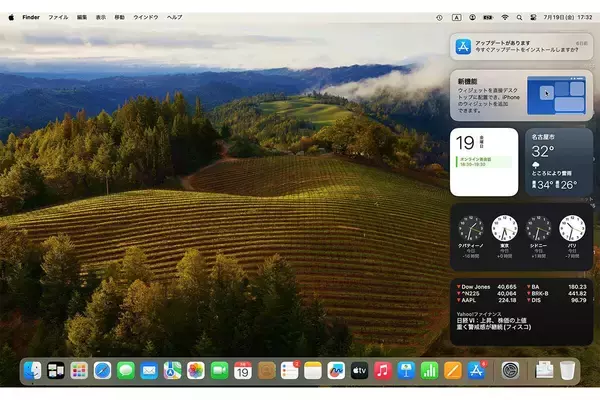Click the Spotlight search magnifier icon
Image resolution: width=600 pixels, height=400 pixels.
tap(520, 17)
